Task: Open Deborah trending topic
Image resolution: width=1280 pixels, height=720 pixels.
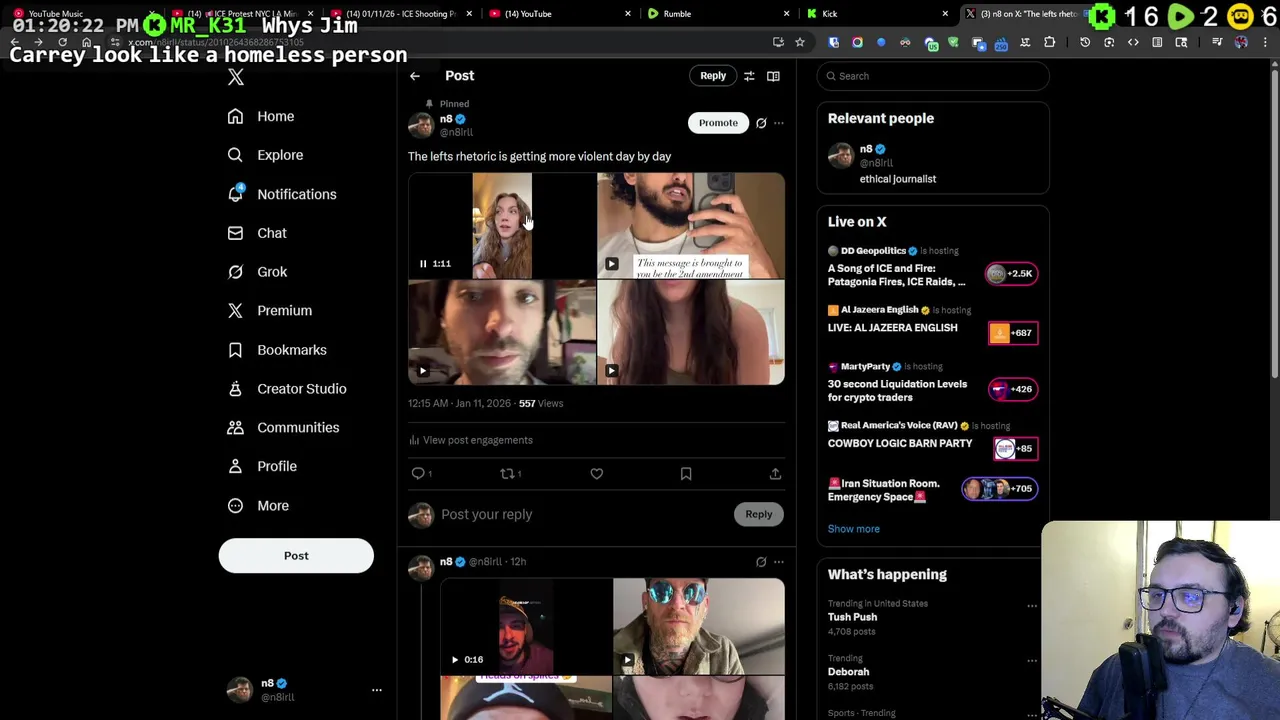Action: tap(849, 672)
